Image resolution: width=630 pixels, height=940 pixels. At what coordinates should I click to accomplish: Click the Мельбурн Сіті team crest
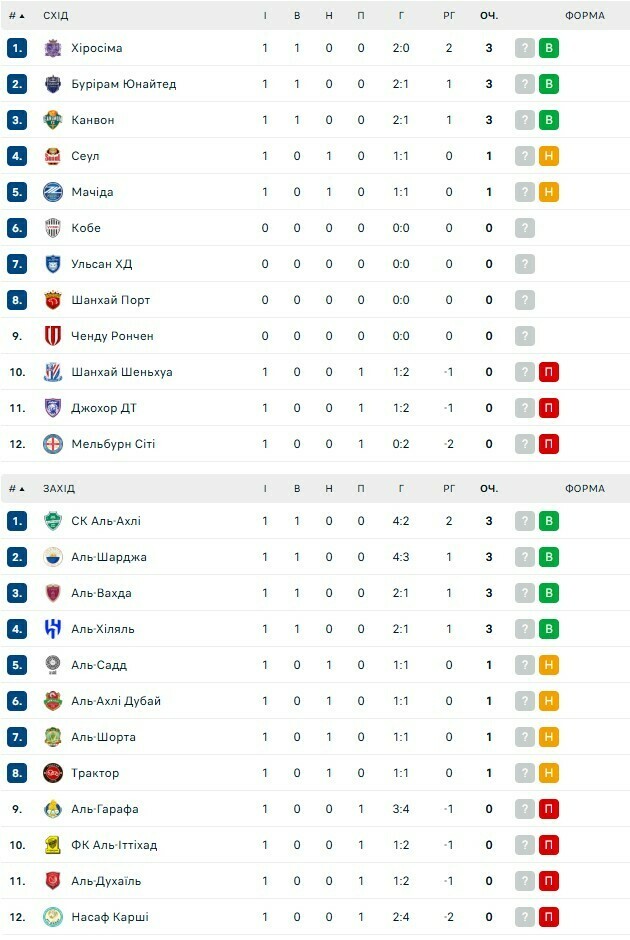pyautogui.click(x=53, y=444)
